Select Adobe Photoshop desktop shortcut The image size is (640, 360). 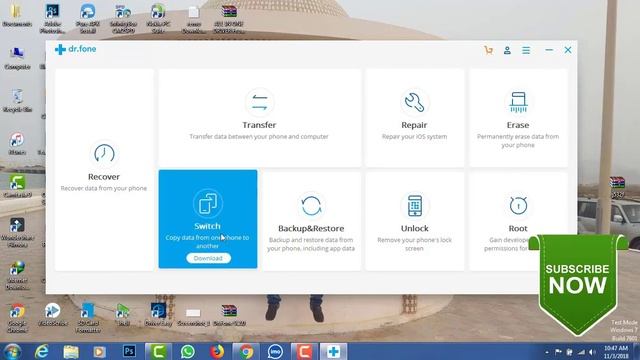pyautogui.click(x=52, y=18)
